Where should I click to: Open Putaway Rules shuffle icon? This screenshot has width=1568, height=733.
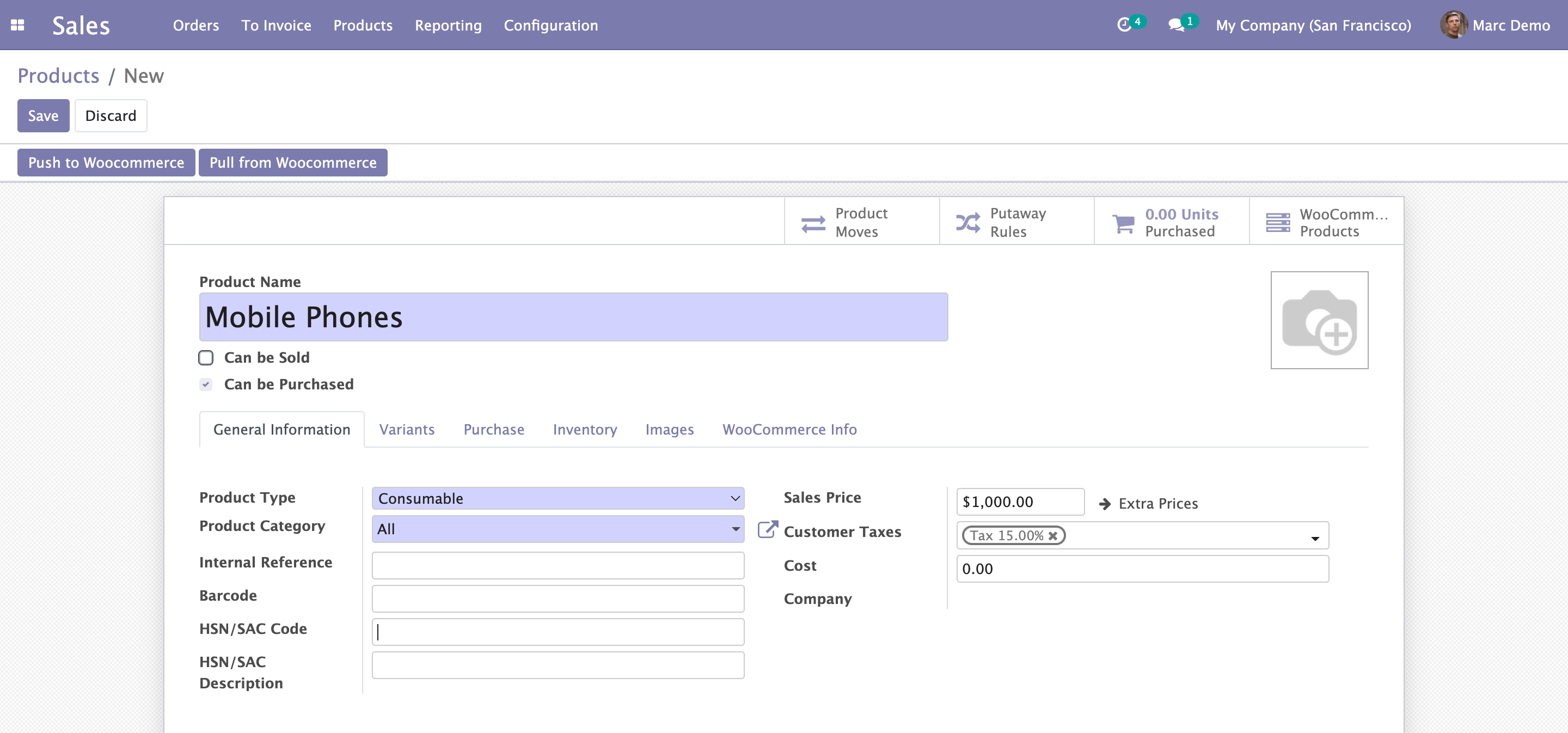[968, 223]
